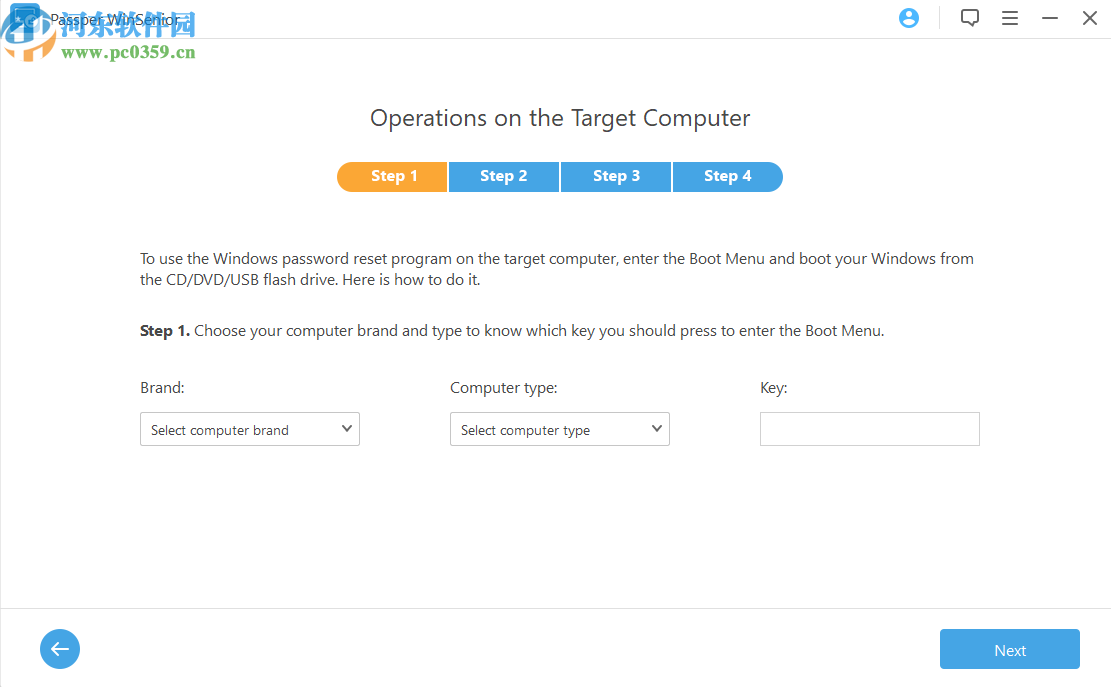1111x687 pixels.
Task: Click the Computer type field label
Action: (503, 388)
